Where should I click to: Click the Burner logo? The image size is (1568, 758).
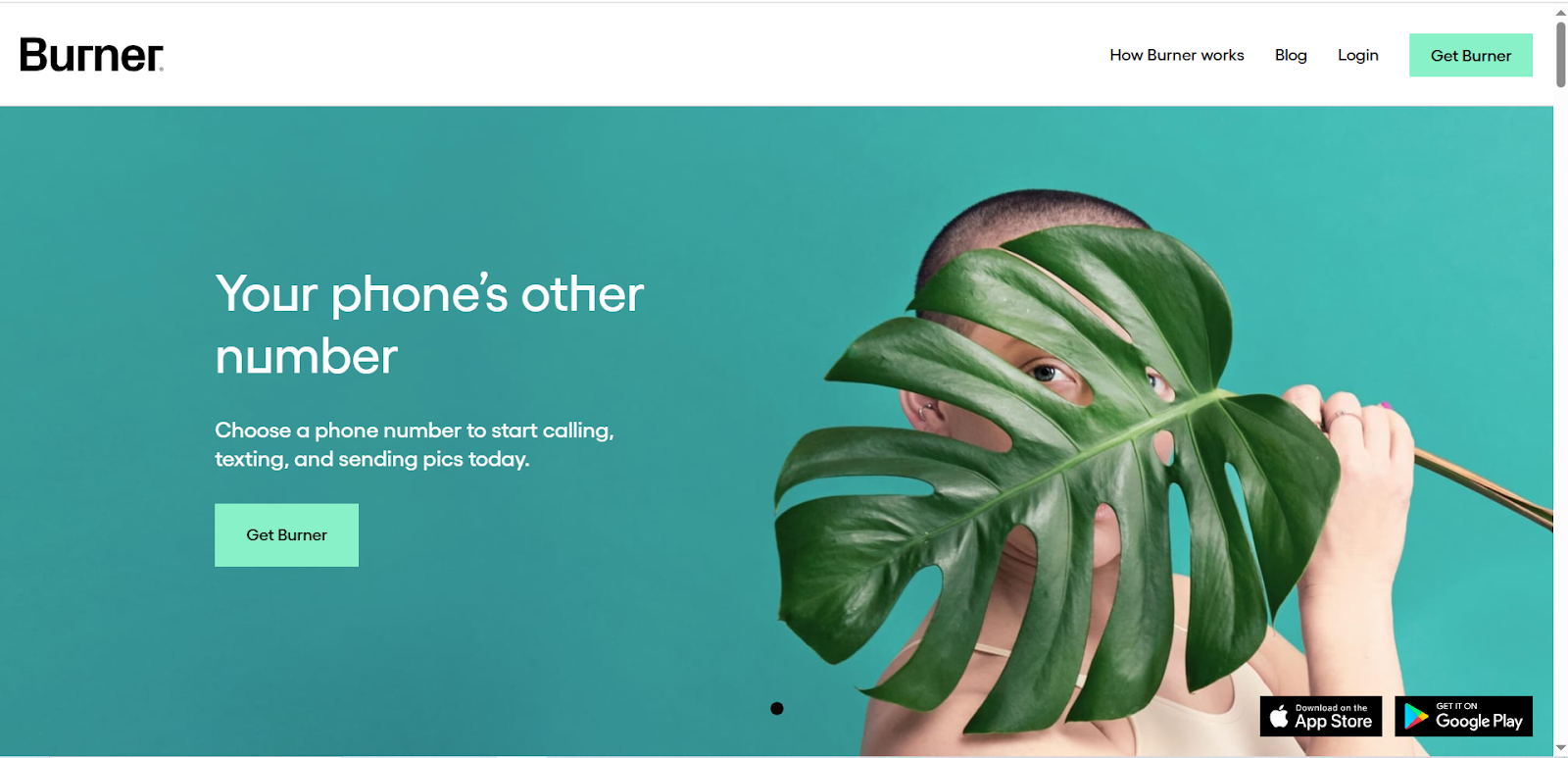click(x=91, y=55)
